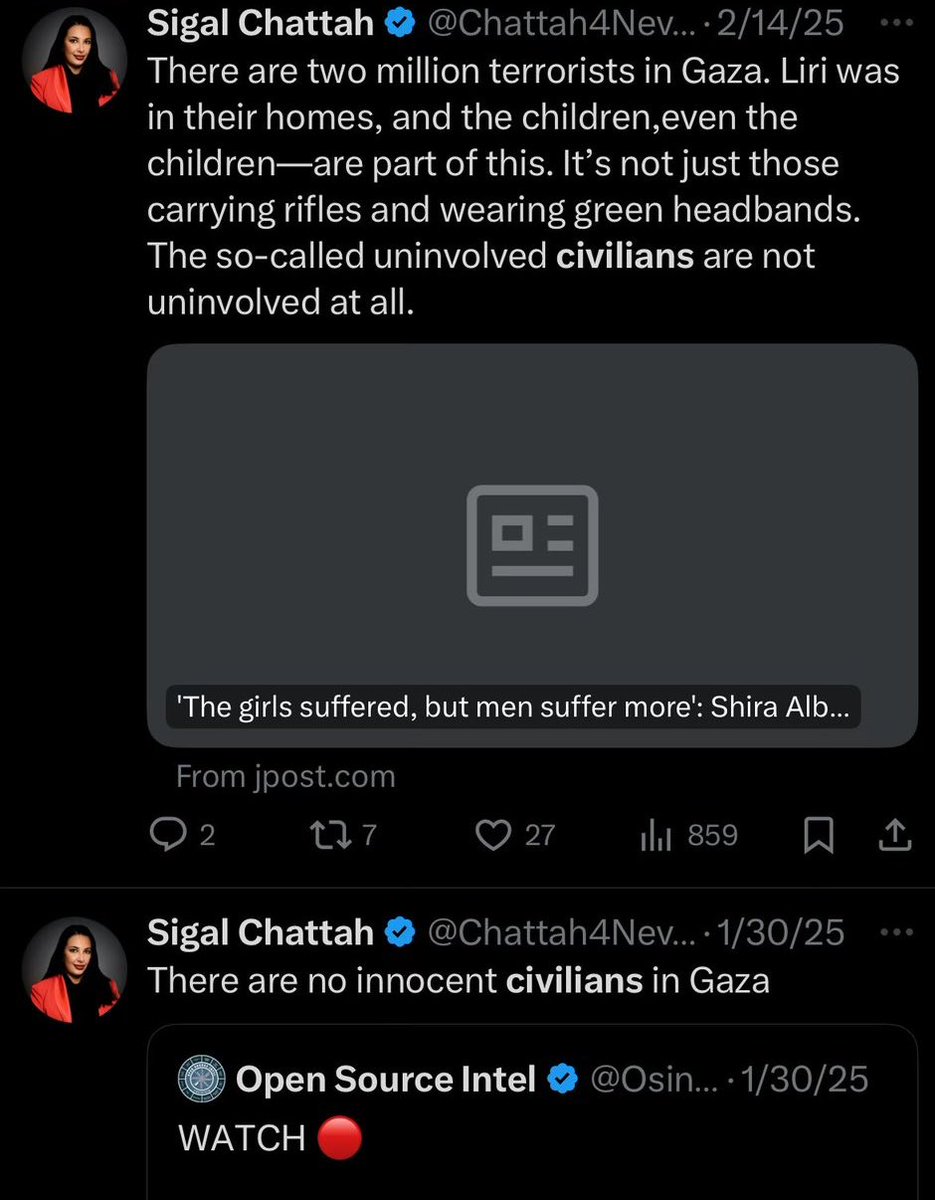Open more options for 1/30/25 post

[x=901, y=933]
